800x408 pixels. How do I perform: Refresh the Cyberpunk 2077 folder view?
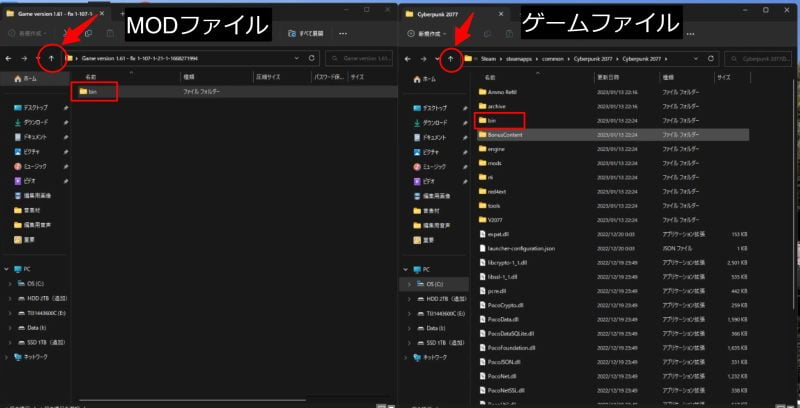pos(711,59)
